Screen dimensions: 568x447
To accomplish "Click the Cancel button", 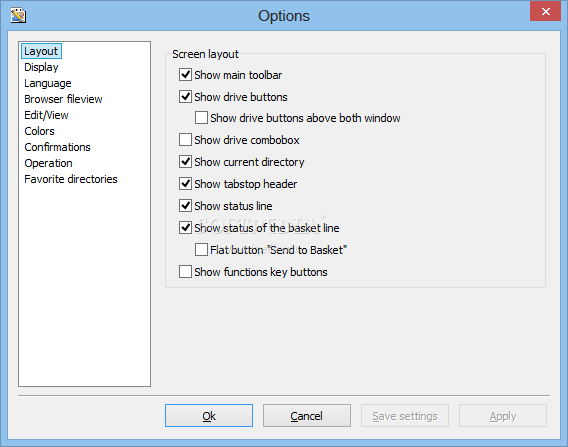I will point(307,415).
